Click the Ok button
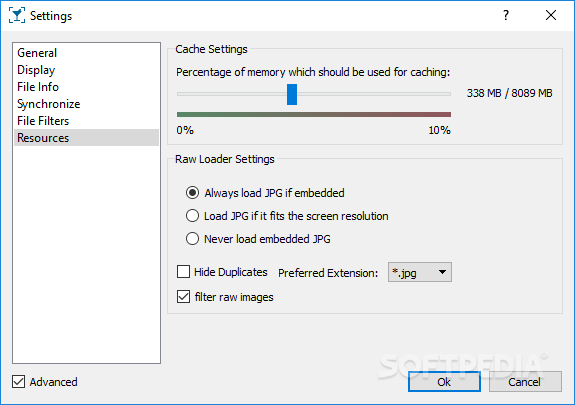The height and width of the screenshot is (405, 575). pyautogui.click(x=444, y=382)
